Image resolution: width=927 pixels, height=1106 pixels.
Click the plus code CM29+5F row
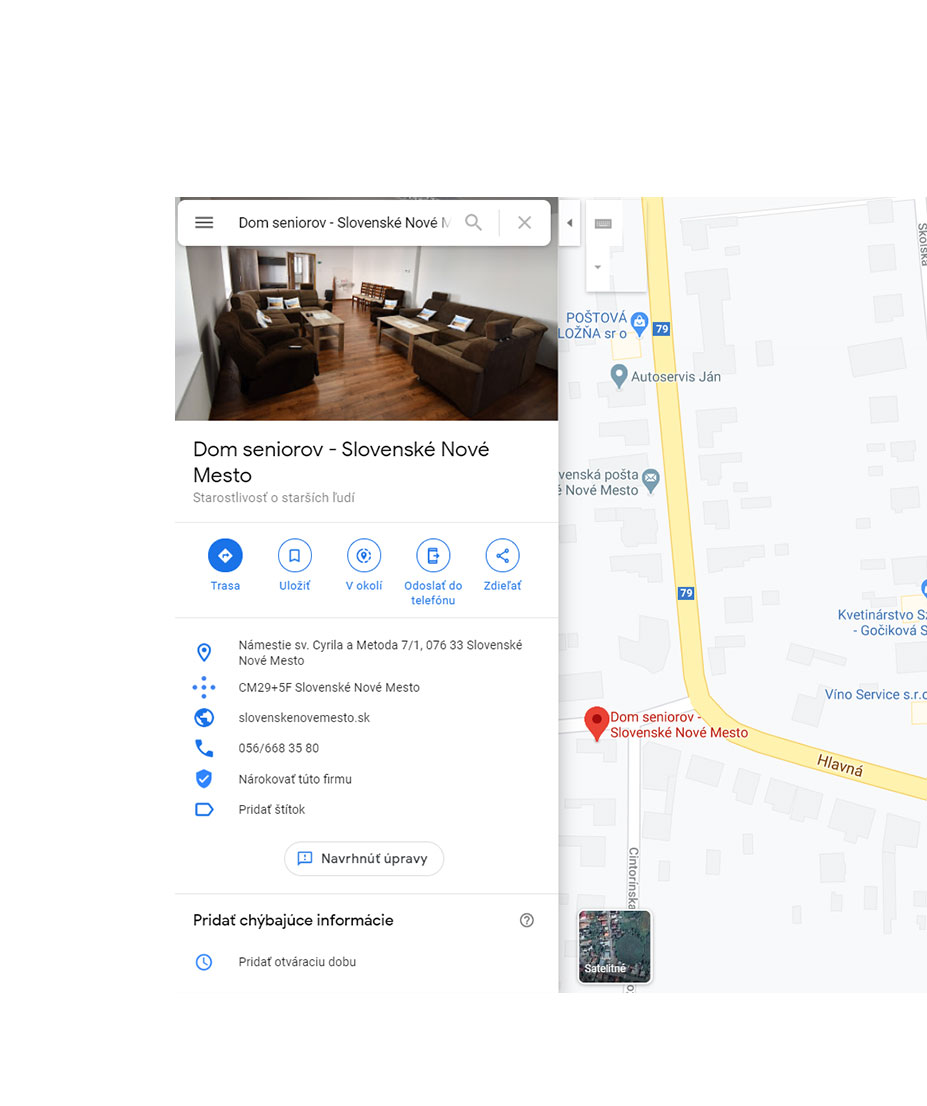point(366,687)
